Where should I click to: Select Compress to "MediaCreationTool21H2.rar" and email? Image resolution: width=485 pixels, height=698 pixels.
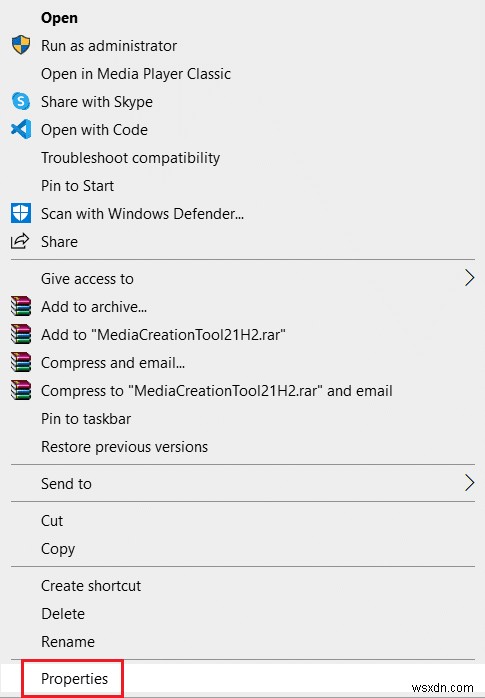[x=217, y=391]
